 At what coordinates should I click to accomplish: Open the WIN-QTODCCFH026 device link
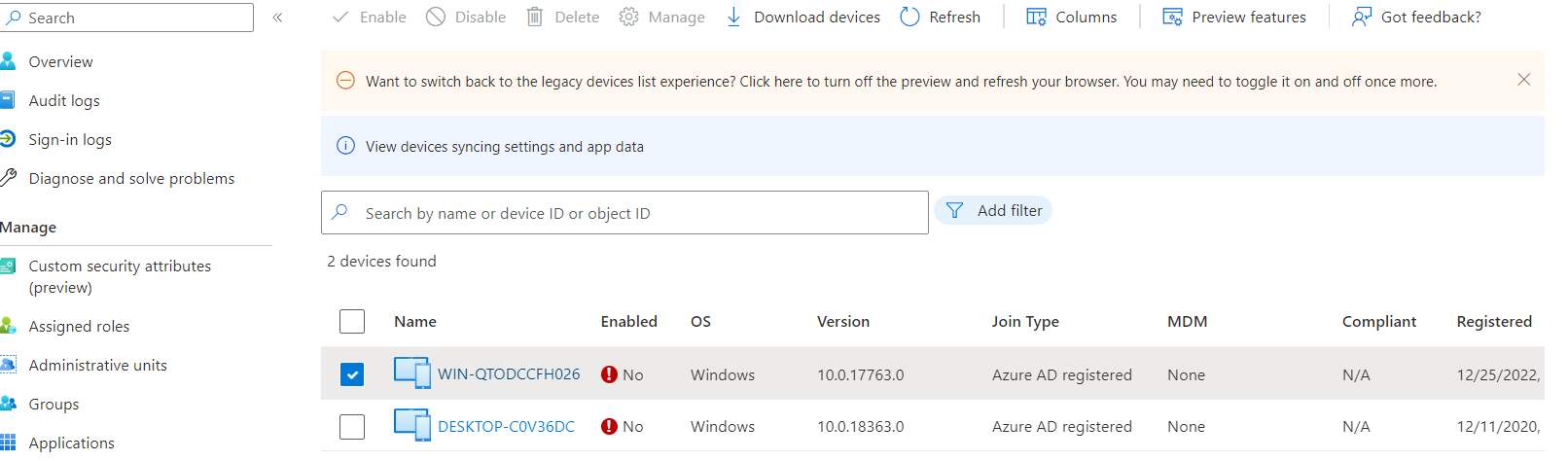click(x=509, y=373)
